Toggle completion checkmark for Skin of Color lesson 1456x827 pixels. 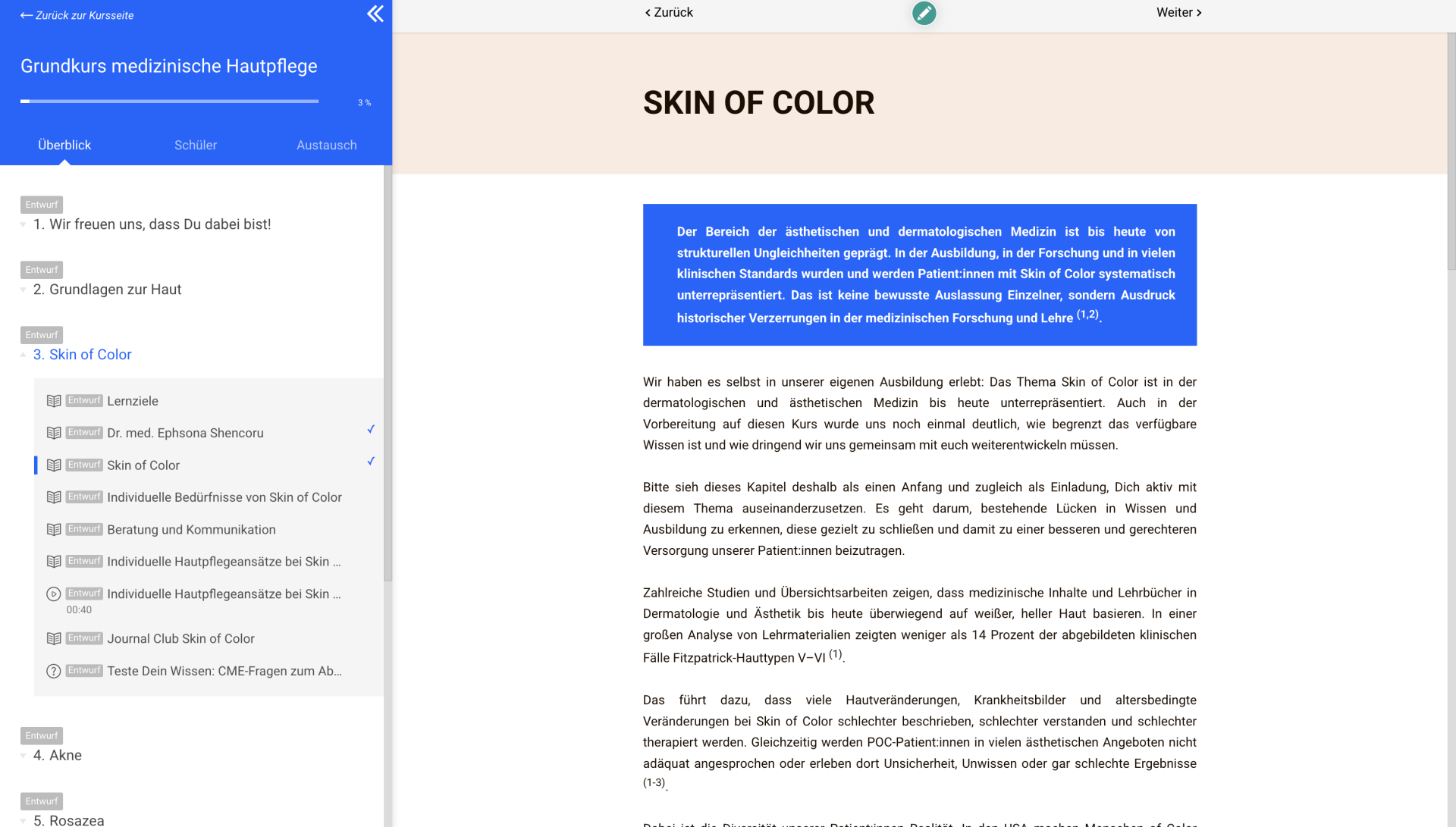371,462
